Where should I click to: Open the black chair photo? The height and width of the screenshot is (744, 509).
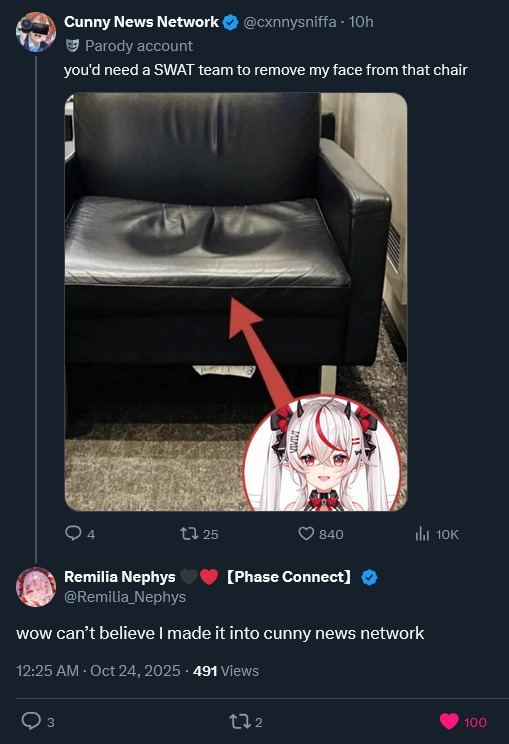pyautogui.click(x=236, y=302)
